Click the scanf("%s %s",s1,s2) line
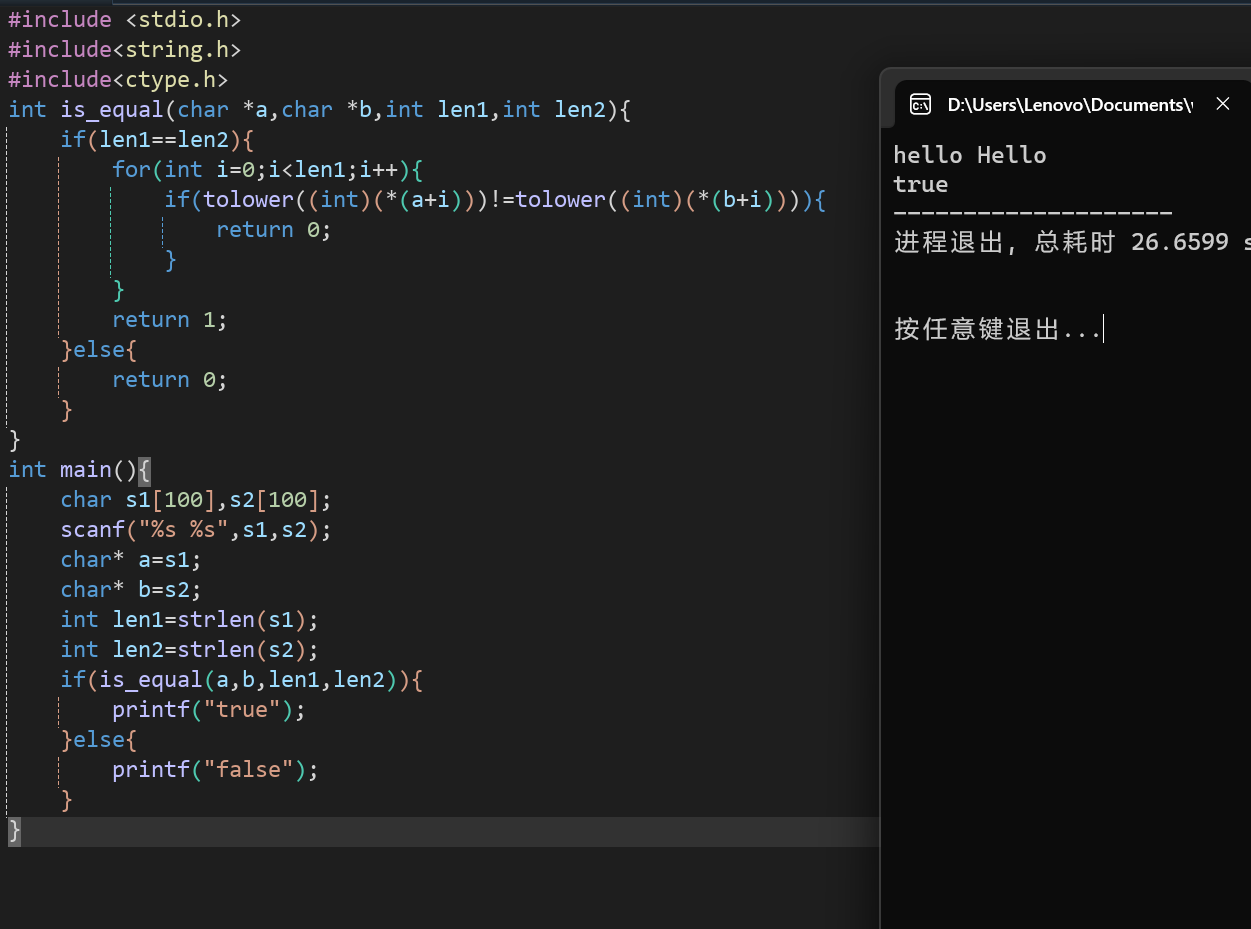The height and width of the screenshot is (929, 1251). pyautogui.click(x=195, y=529)
